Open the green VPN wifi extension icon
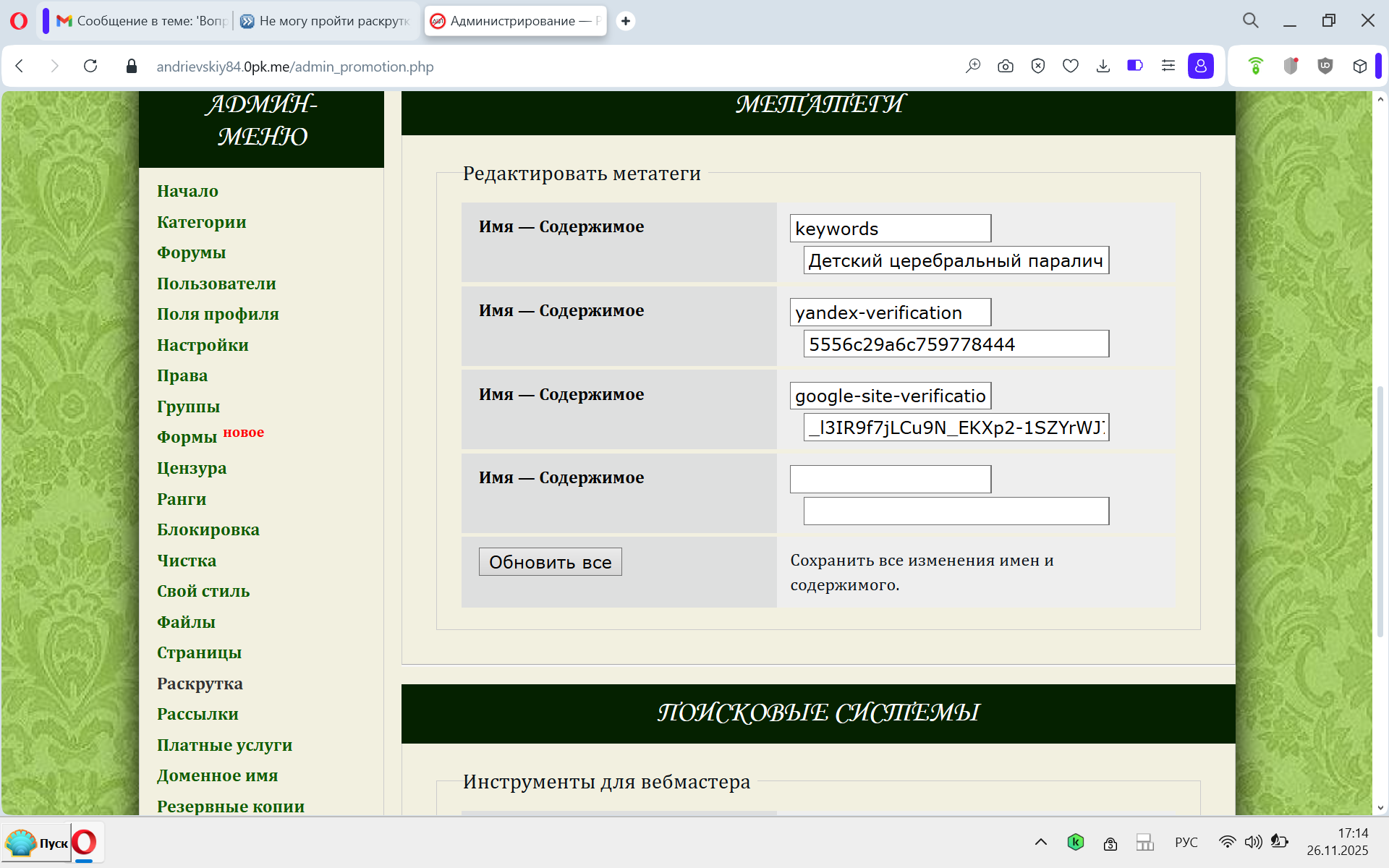1389x868 pixels. pos(1255,66)
